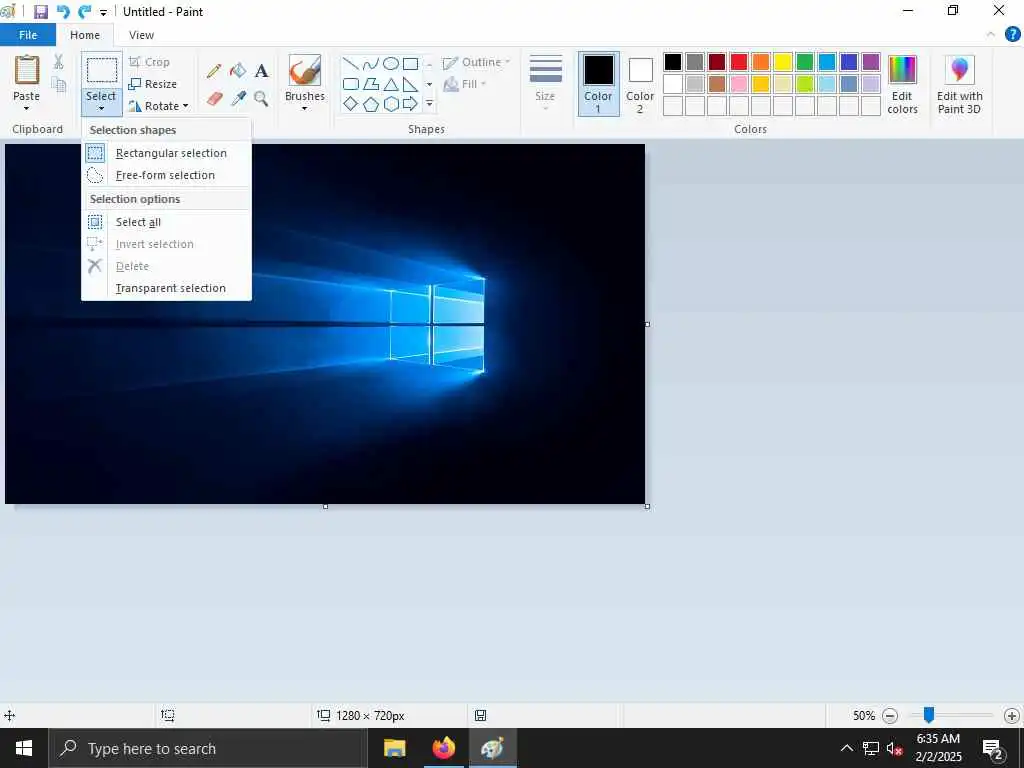Choose the Curve shape

tap(371, 64)
